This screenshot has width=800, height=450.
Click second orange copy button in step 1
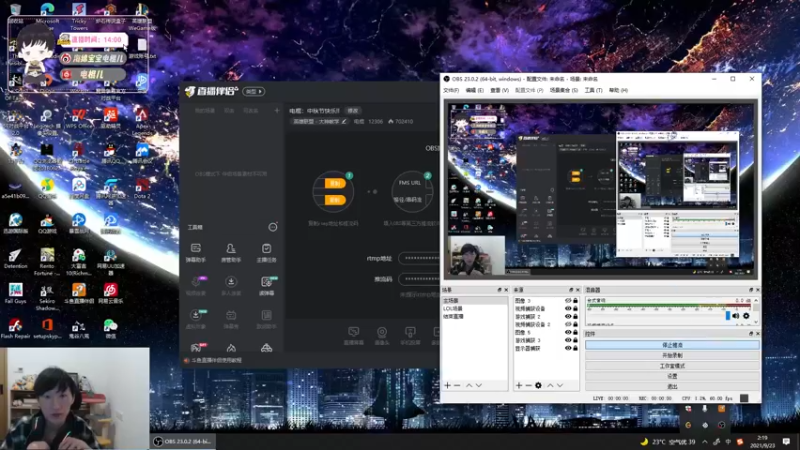click(335, 199)
